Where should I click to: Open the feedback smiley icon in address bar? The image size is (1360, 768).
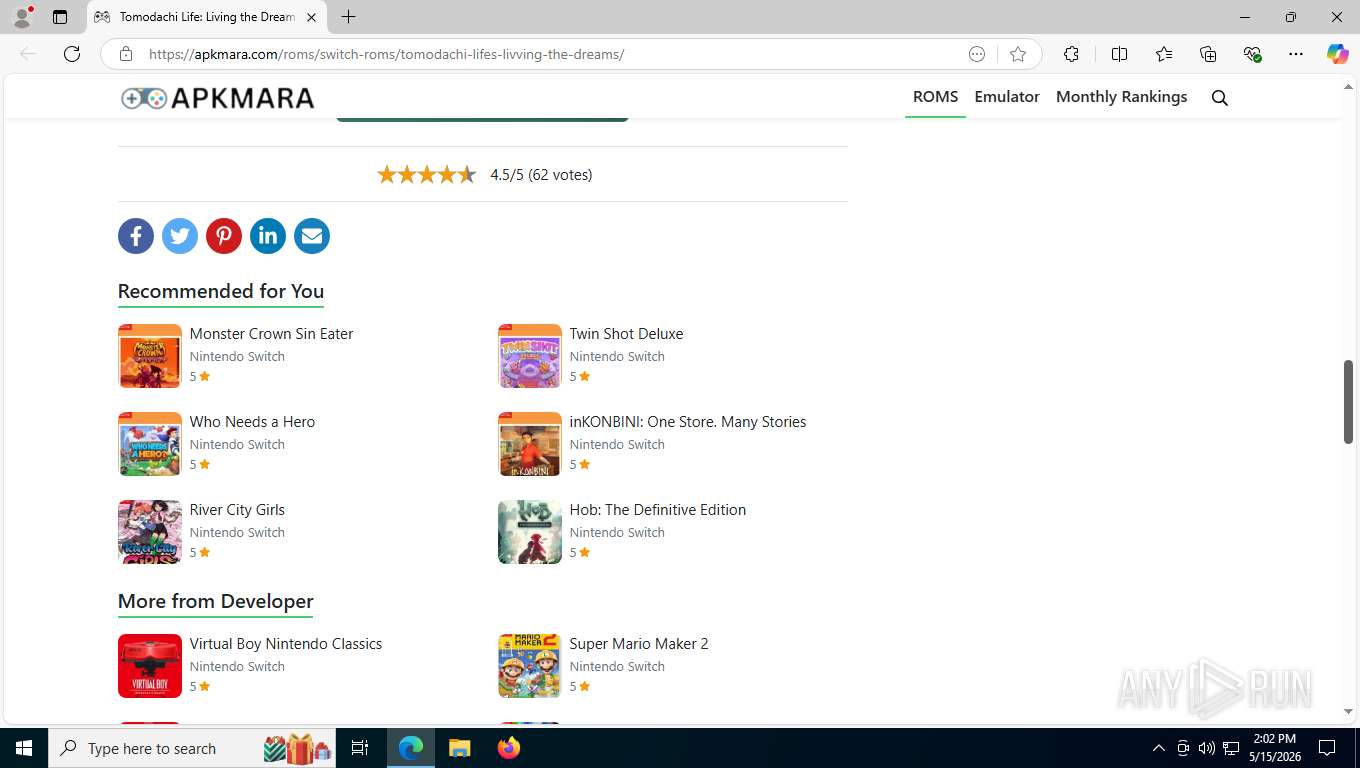click(x=977, y=54)
